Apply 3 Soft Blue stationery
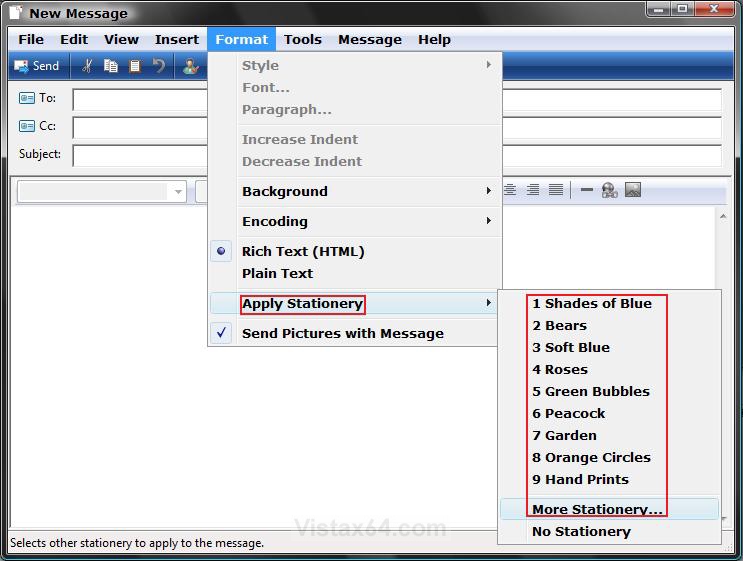The image size is (743, 561). (609, 347)
